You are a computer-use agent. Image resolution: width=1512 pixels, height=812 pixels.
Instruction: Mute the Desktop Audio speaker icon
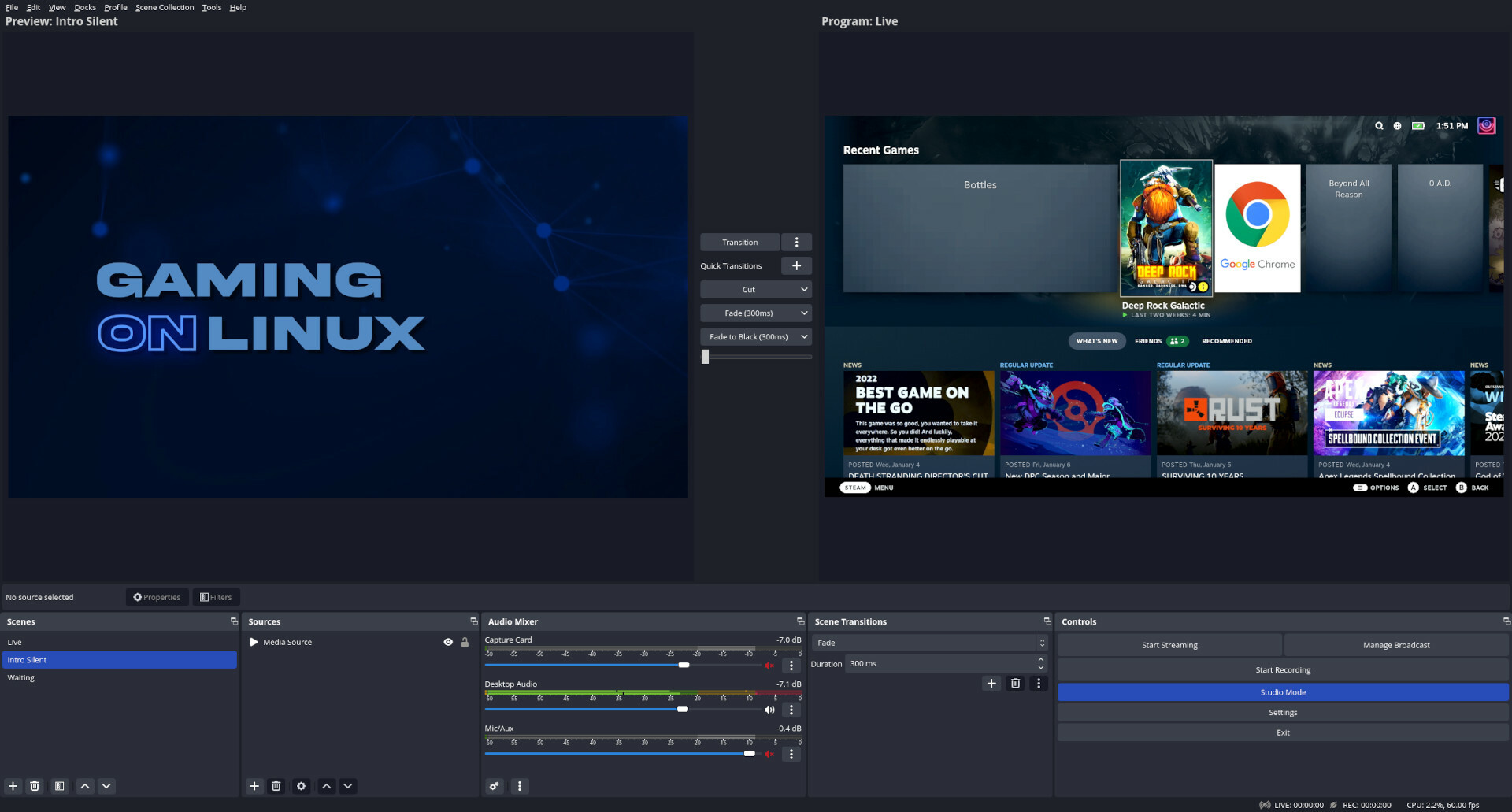pyautogui.click(x=769, y=710)
